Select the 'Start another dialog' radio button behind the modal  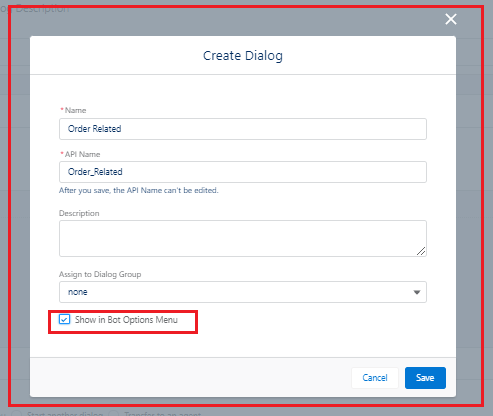16,414
